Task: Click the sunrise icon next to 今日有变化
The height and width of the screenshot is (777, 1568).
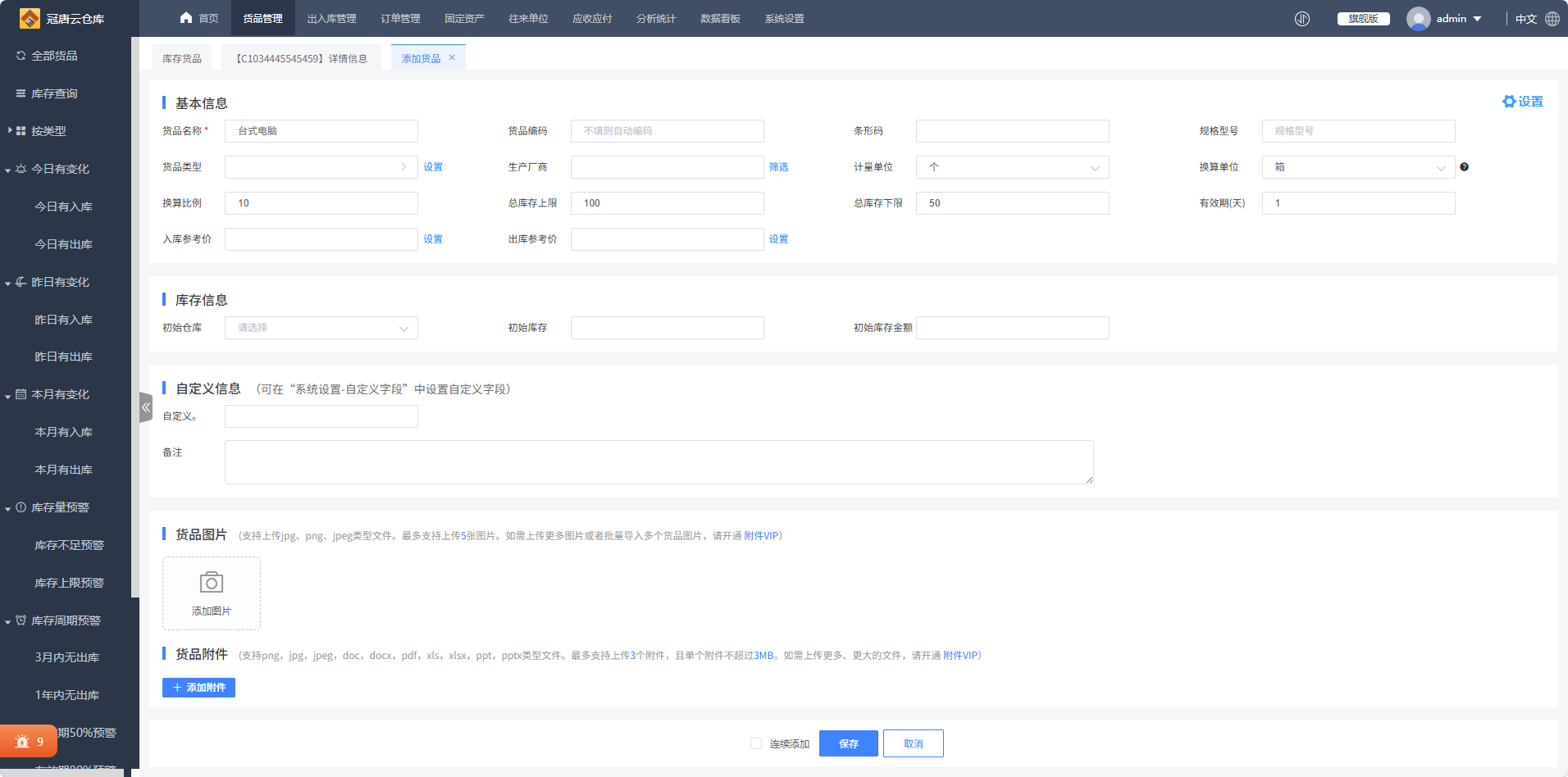Action: (21, 169)
